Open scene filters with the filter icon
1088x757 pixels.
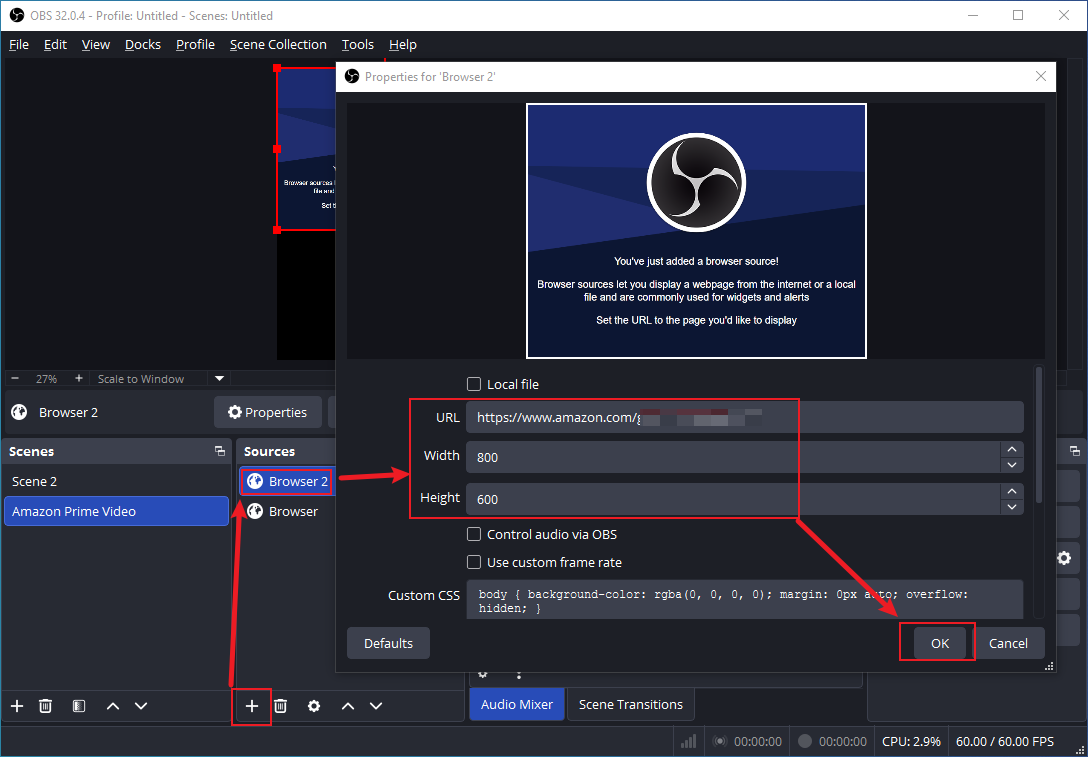click(78, 706)
